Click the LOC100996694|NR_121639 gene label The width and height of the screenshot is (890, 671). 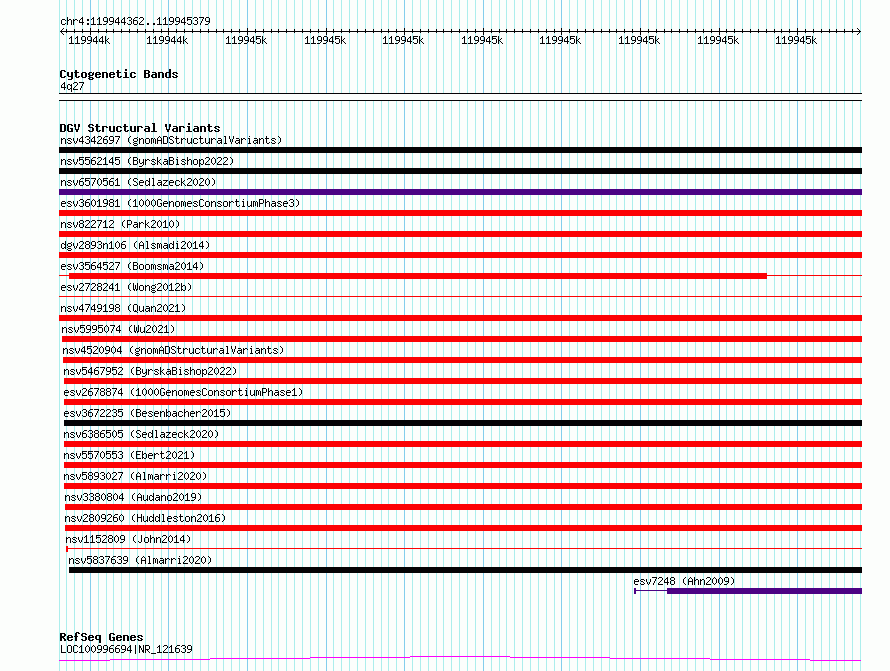(x=126, y=649)
